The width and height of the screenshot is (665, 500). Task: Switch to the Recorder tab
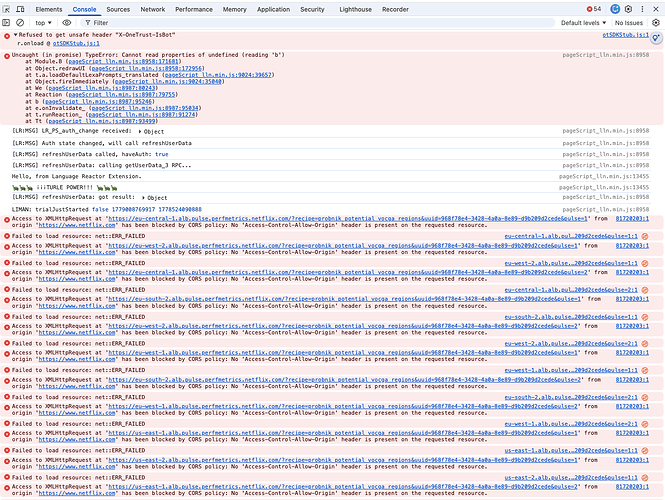click(395, 9)
